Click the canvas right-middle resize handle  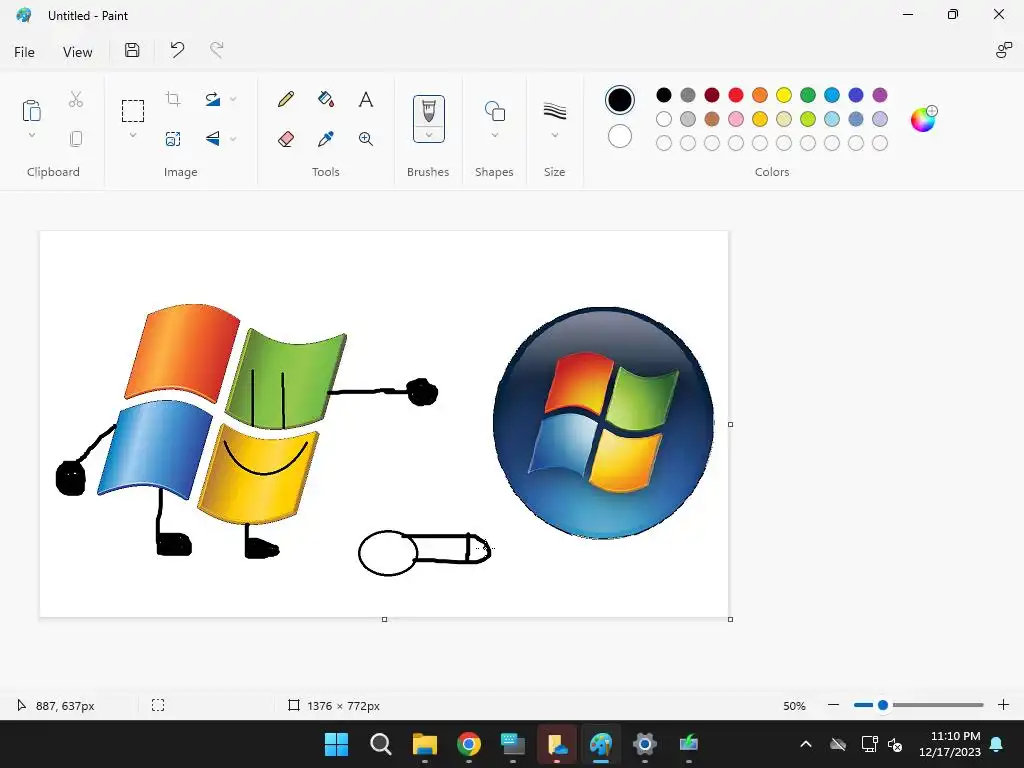730,424
